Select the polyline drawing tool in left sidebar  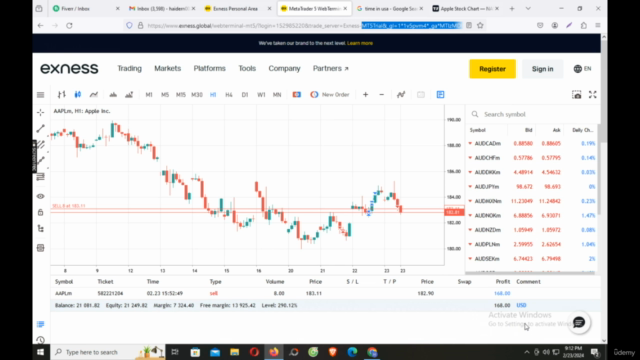click(40, 160)
